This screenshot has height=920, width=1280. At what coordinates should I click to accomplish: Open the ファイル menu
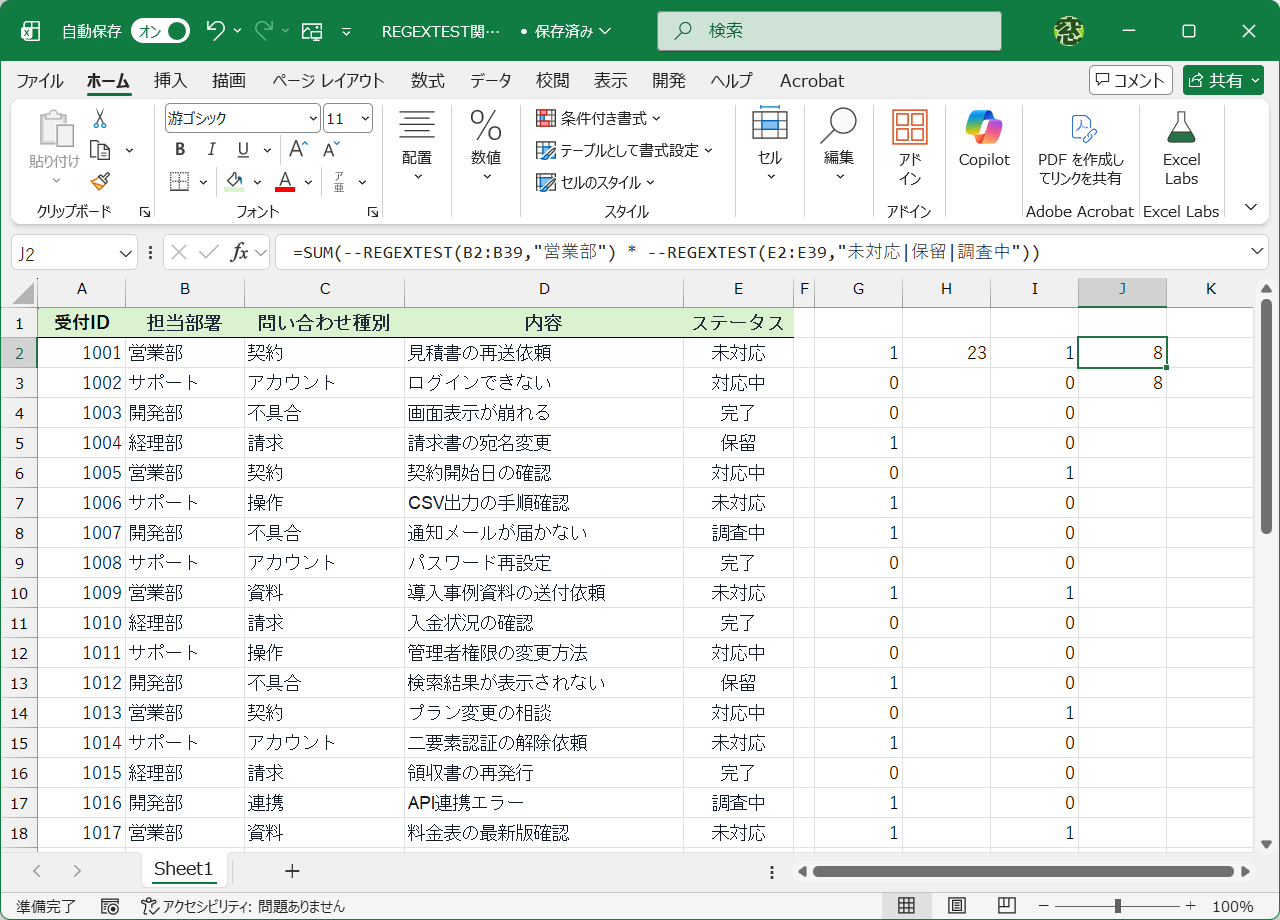coord(39,81)
